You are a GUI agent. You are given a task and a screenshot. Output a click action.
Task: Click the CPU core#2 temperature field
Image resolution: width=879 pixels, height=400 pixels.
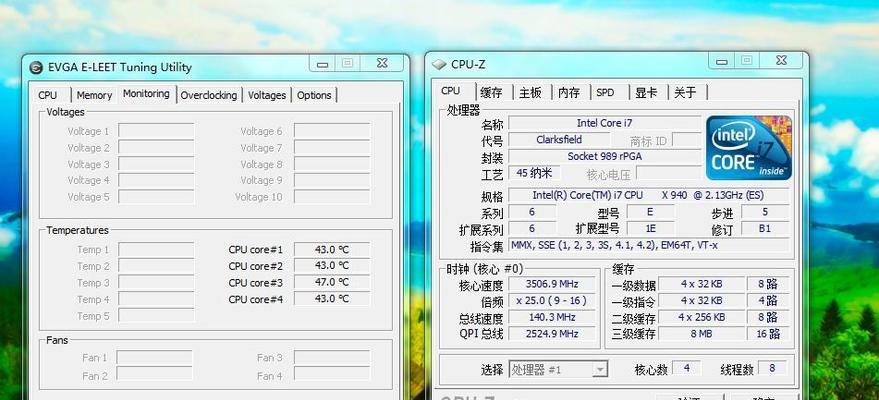pyautogui.click(x=332, y=266)
